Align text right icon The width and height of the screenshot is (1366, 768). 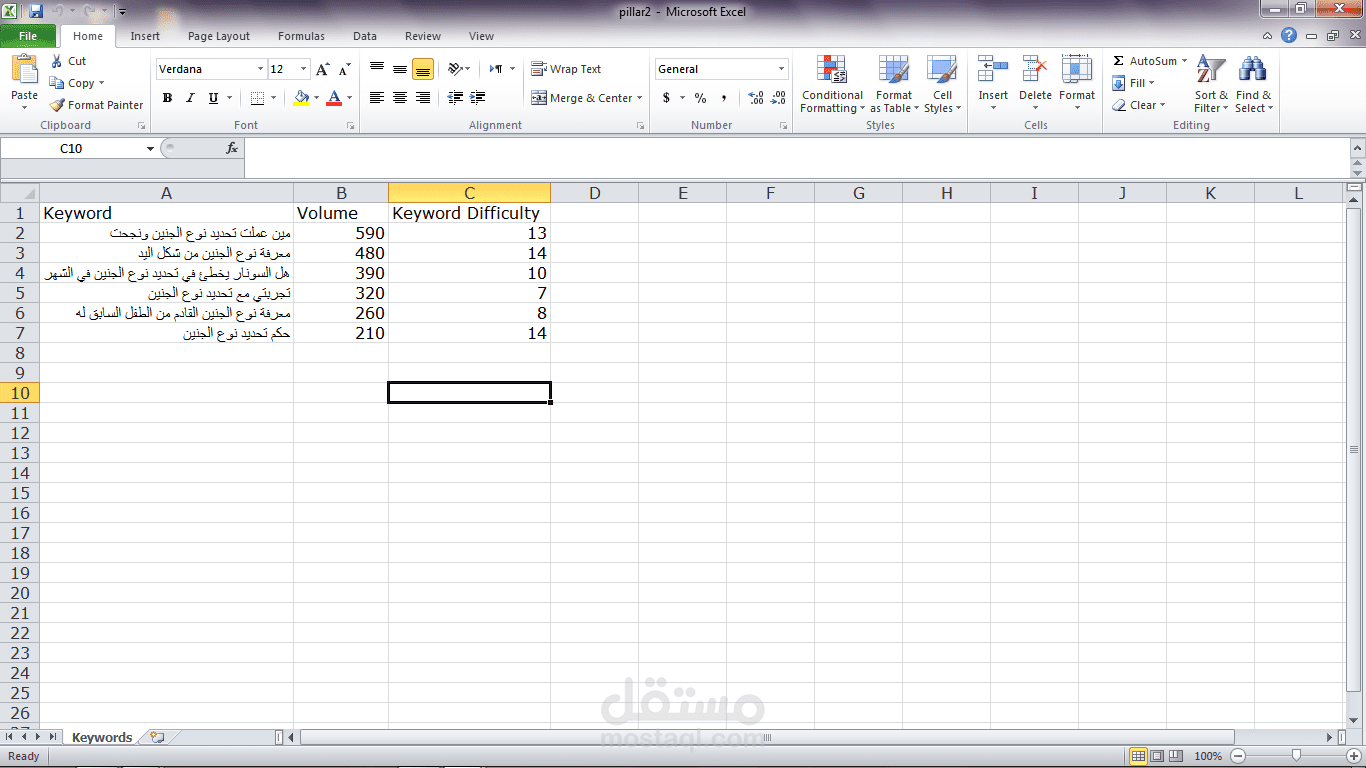(x=423, y=98)
